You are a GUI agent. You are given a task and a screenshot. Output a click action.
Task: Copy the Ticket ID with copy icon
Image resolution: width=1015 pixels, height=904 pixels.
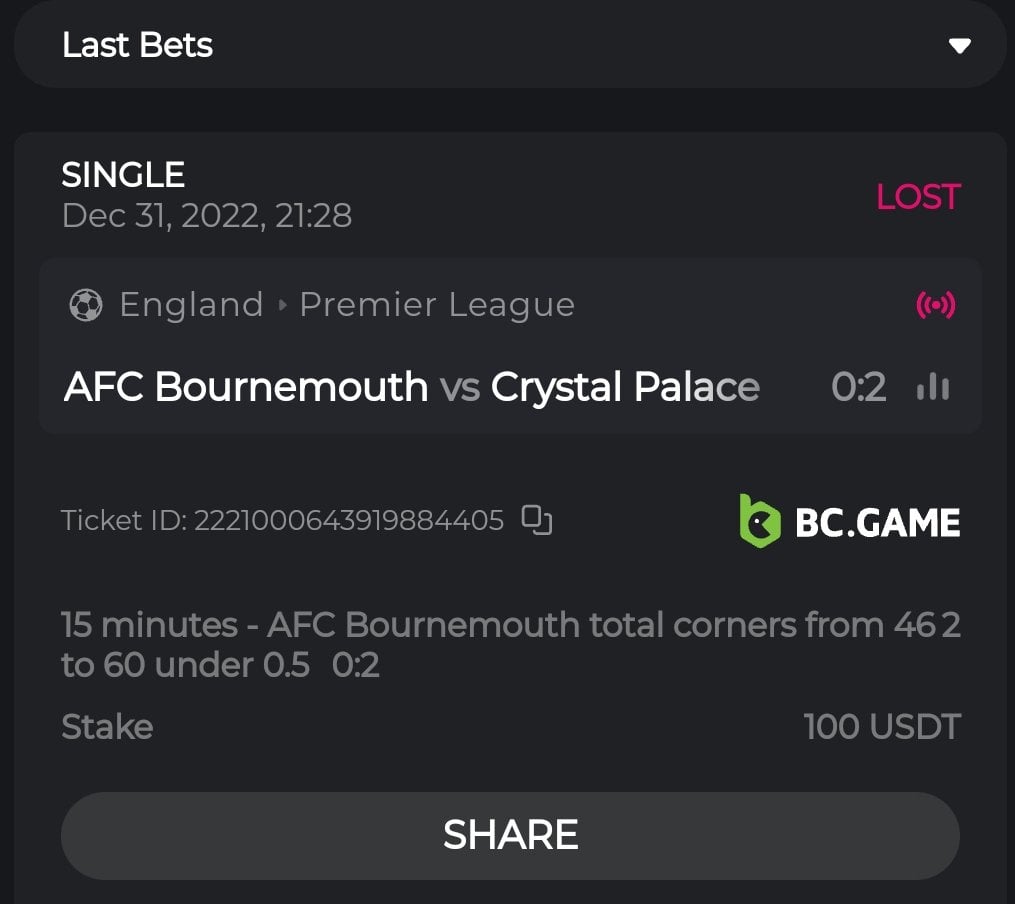tap(537, 520)
